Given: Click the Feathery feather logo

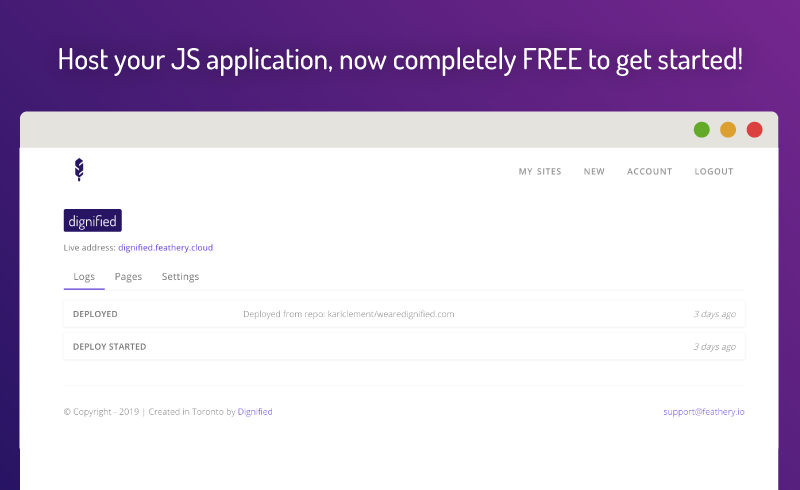Looking at the screenshot, I should pyautogui.click(x=79, y=169).
